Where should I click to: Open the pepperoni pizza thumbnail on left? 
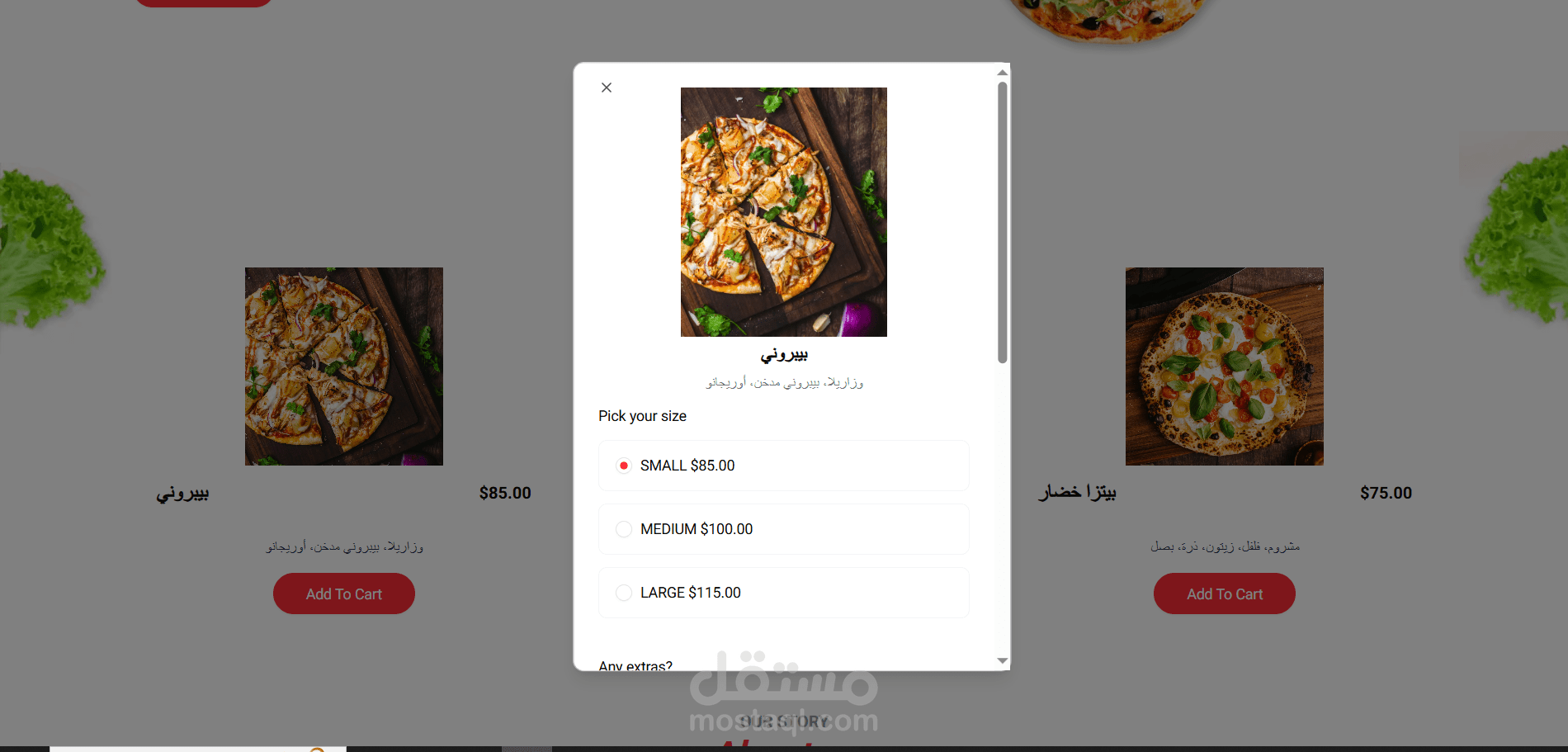[344, 367]
